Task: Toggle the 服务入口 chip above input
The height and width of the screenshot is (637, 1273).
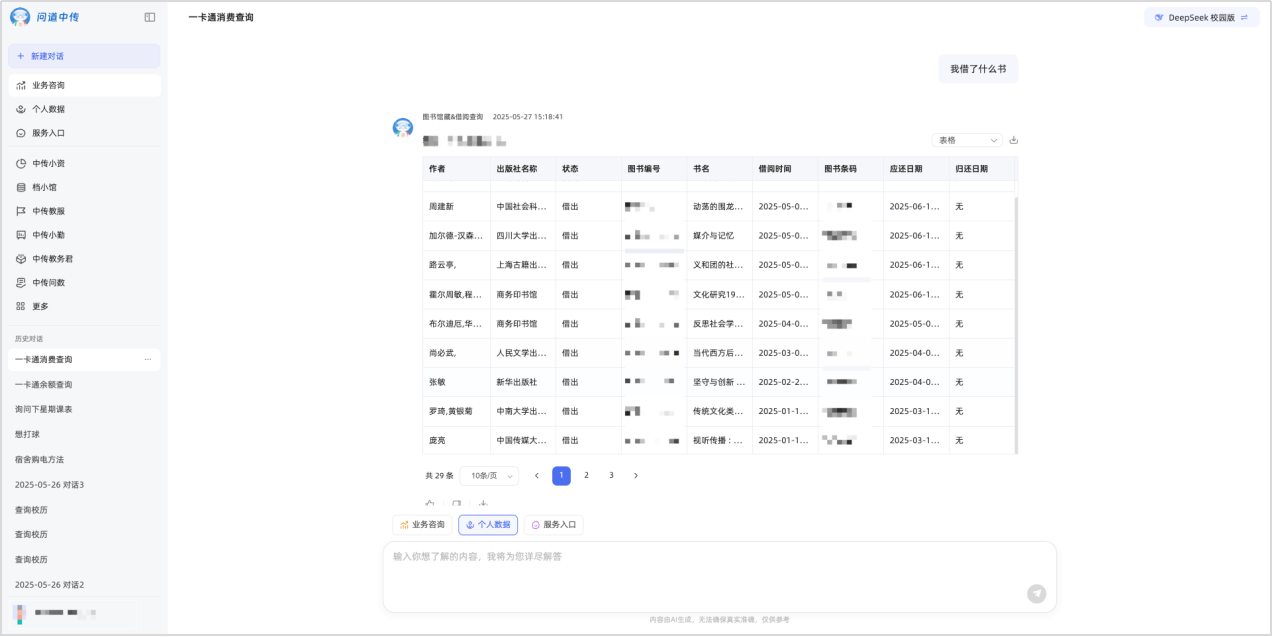Action: coord(553,525)
